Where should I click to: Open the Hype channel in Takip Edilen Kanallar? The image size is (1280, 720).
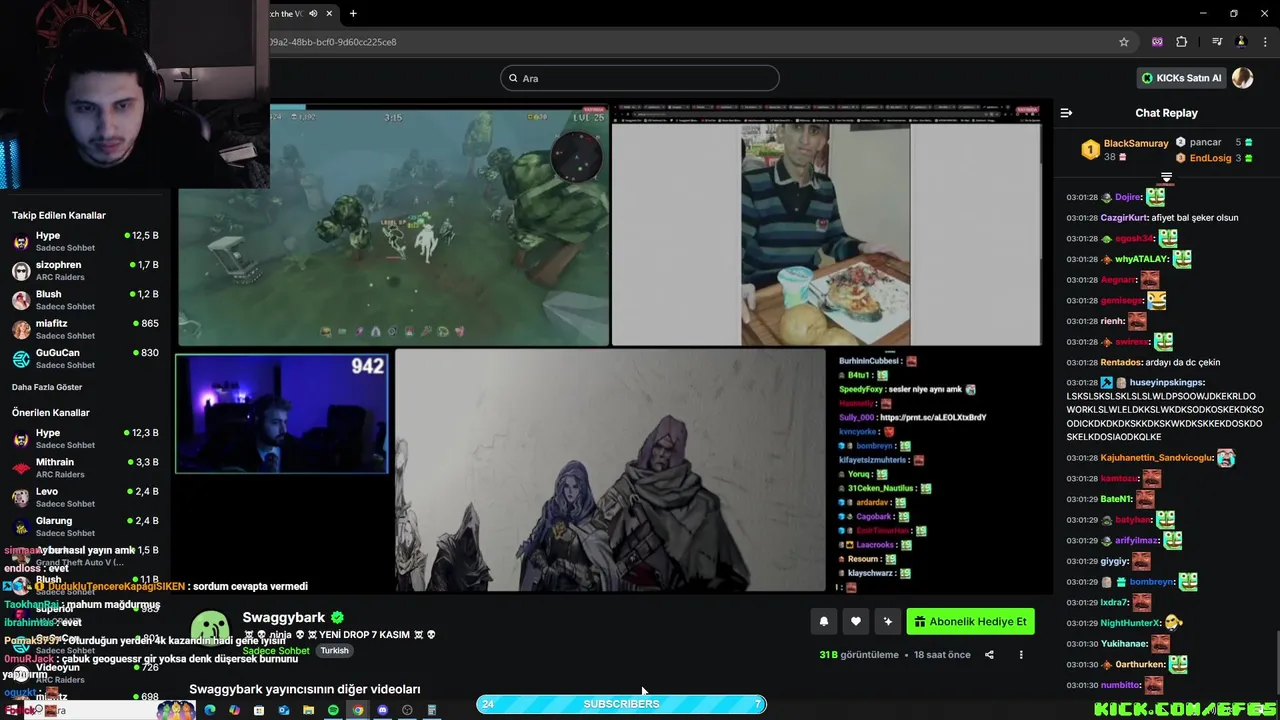pos(85,241)
